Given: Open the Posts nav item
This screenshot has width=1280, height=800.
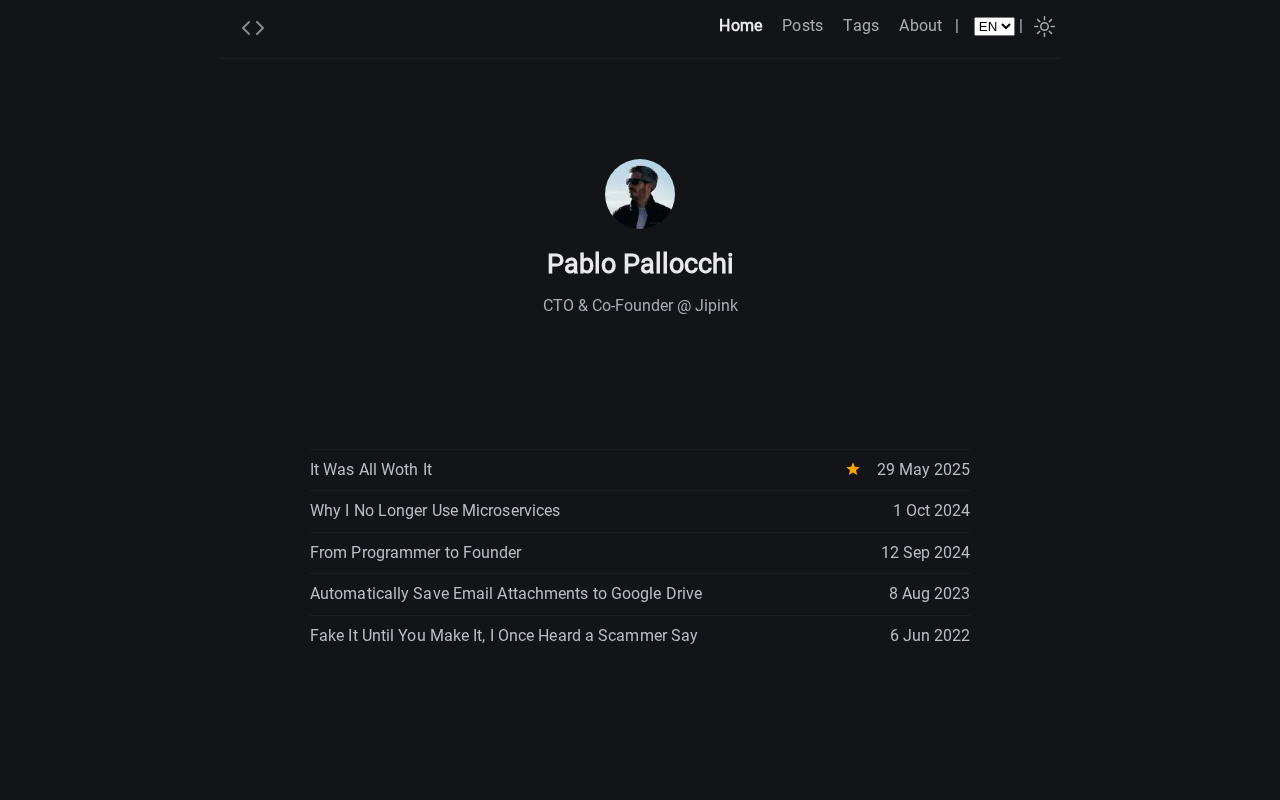Looking at the screenshot, I should click(x=802, y=26).
